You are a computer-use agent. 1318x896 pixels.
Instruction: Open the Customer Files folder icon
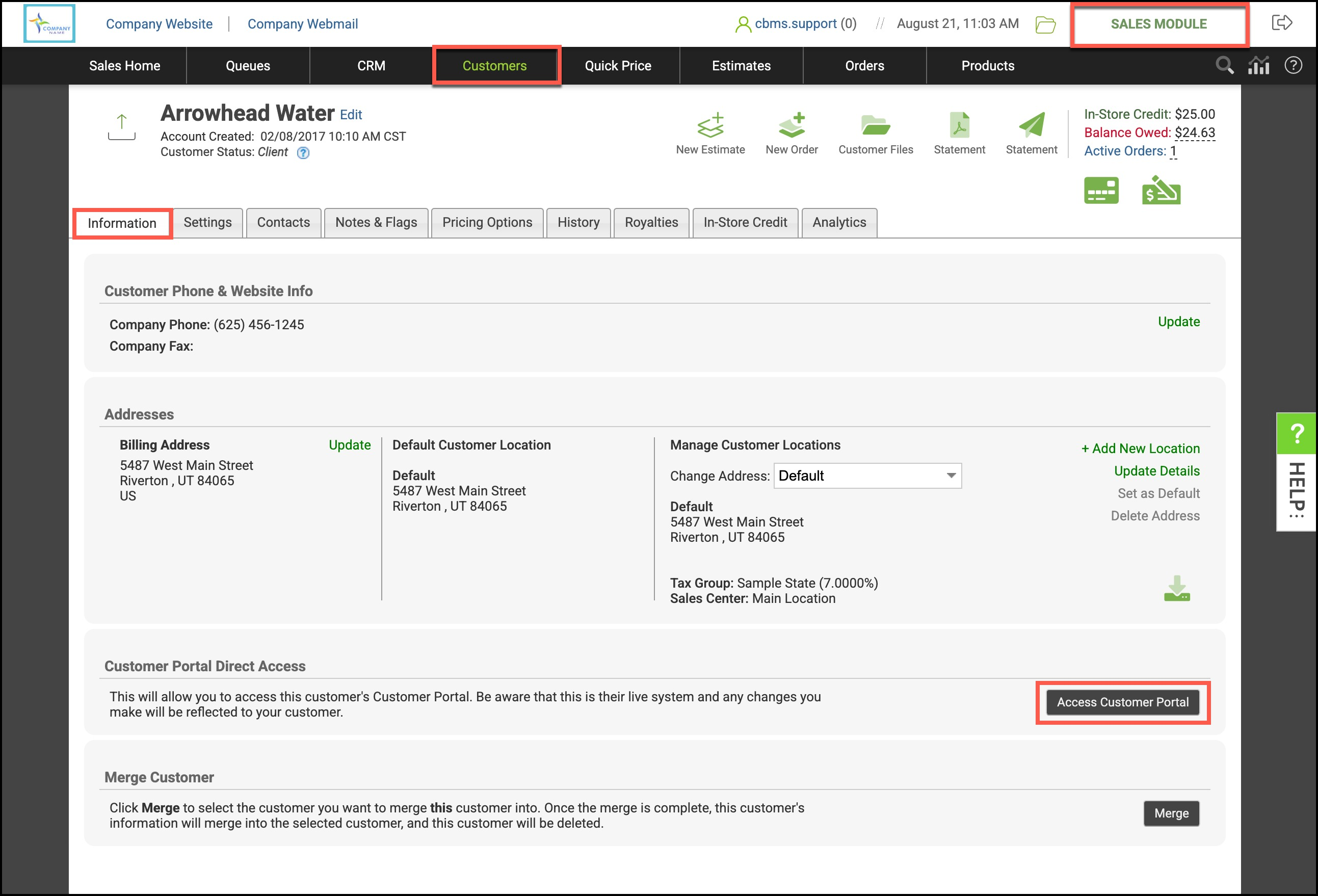875,125
